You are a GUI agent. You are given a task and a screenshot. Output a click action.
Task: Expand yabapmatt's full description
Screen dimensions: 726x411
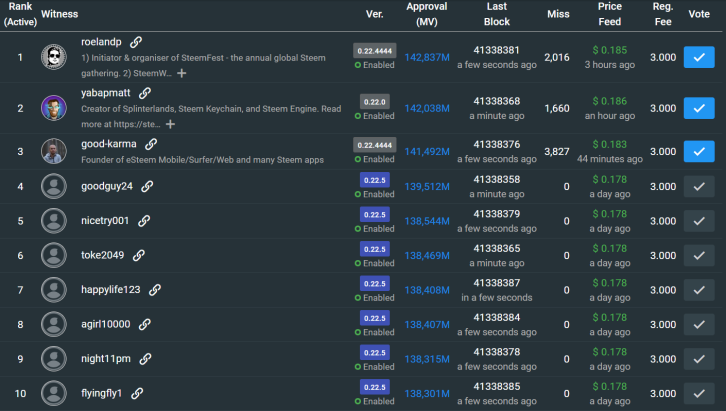[170, 124]
